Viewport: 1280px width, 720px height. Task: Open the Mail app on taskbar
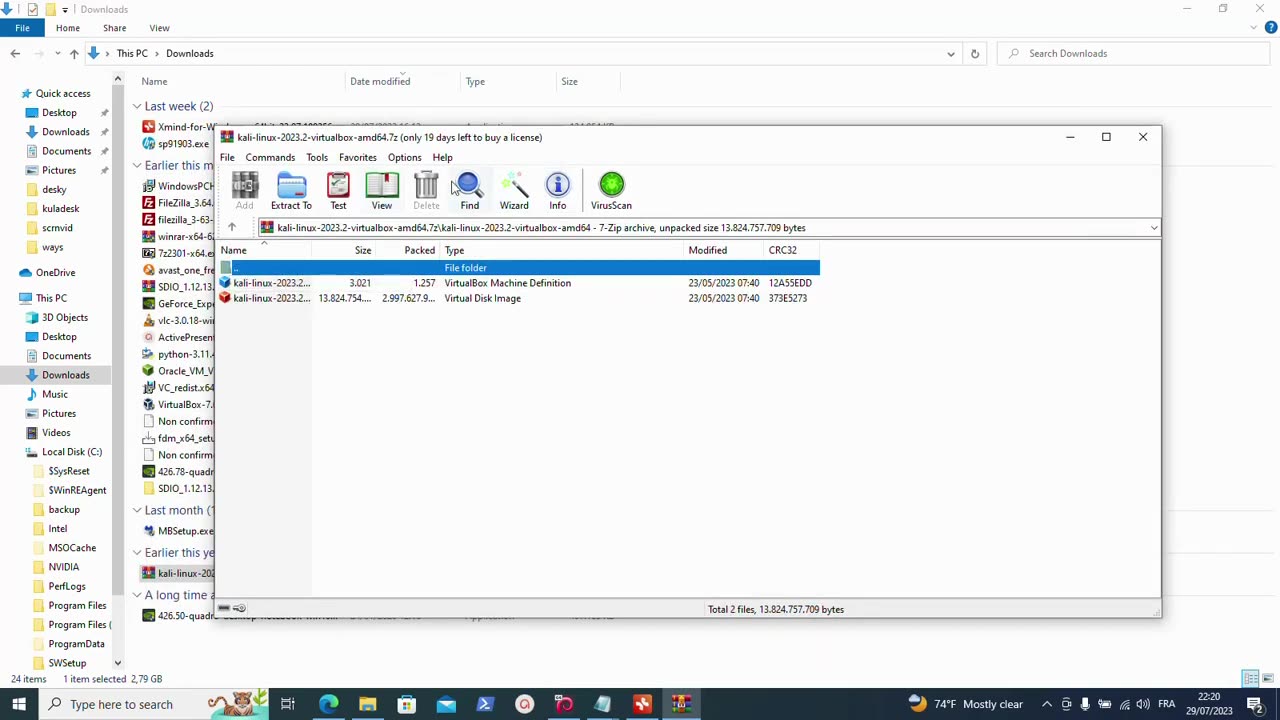point(446,704)
